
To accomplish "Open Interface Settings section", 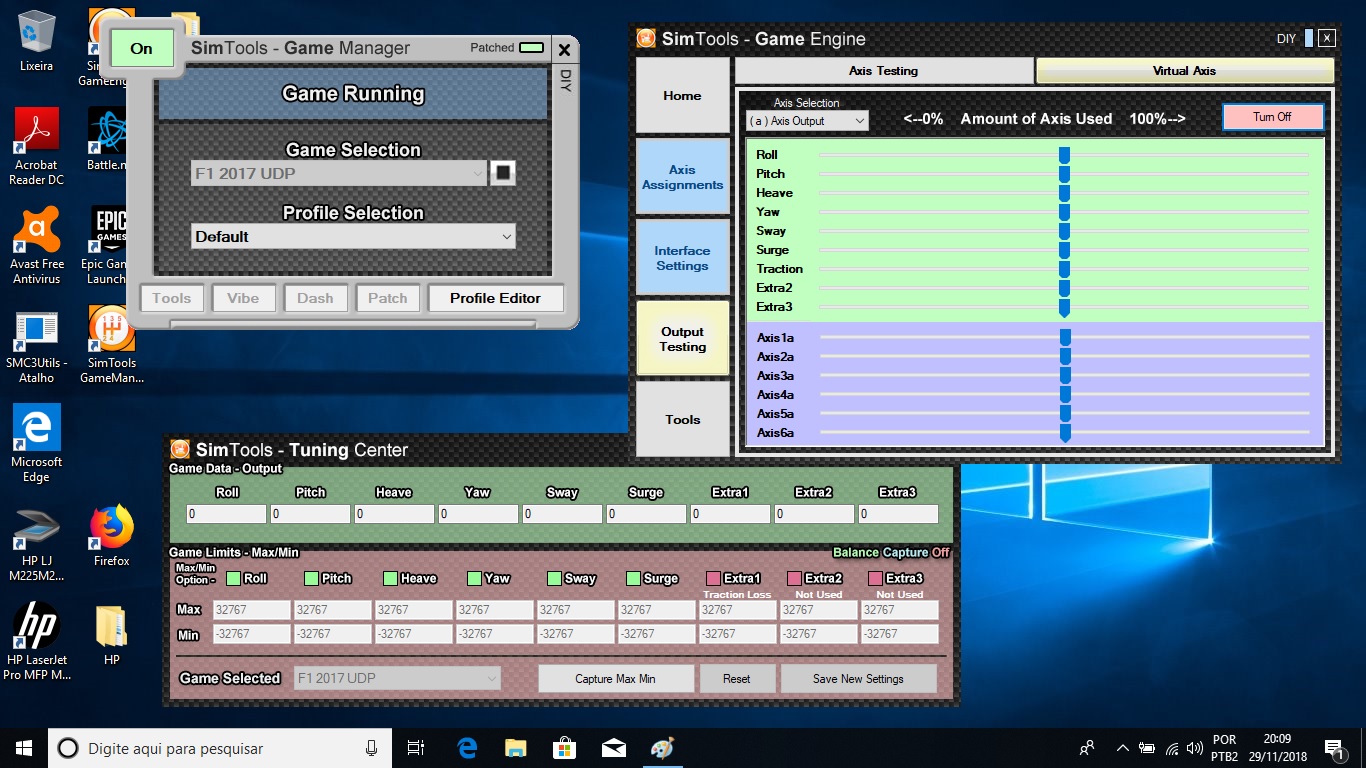I will 682,258.
